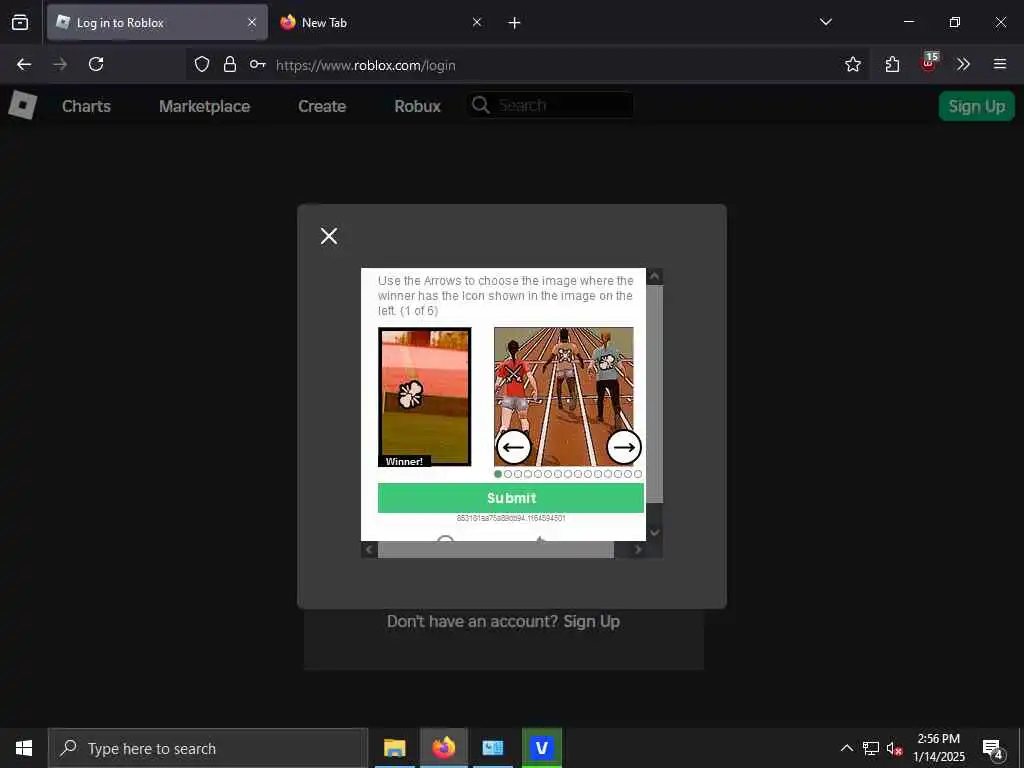Open a new tab with plus
The width and height of the screenshot is (1024, 768).
coord(514,23)
